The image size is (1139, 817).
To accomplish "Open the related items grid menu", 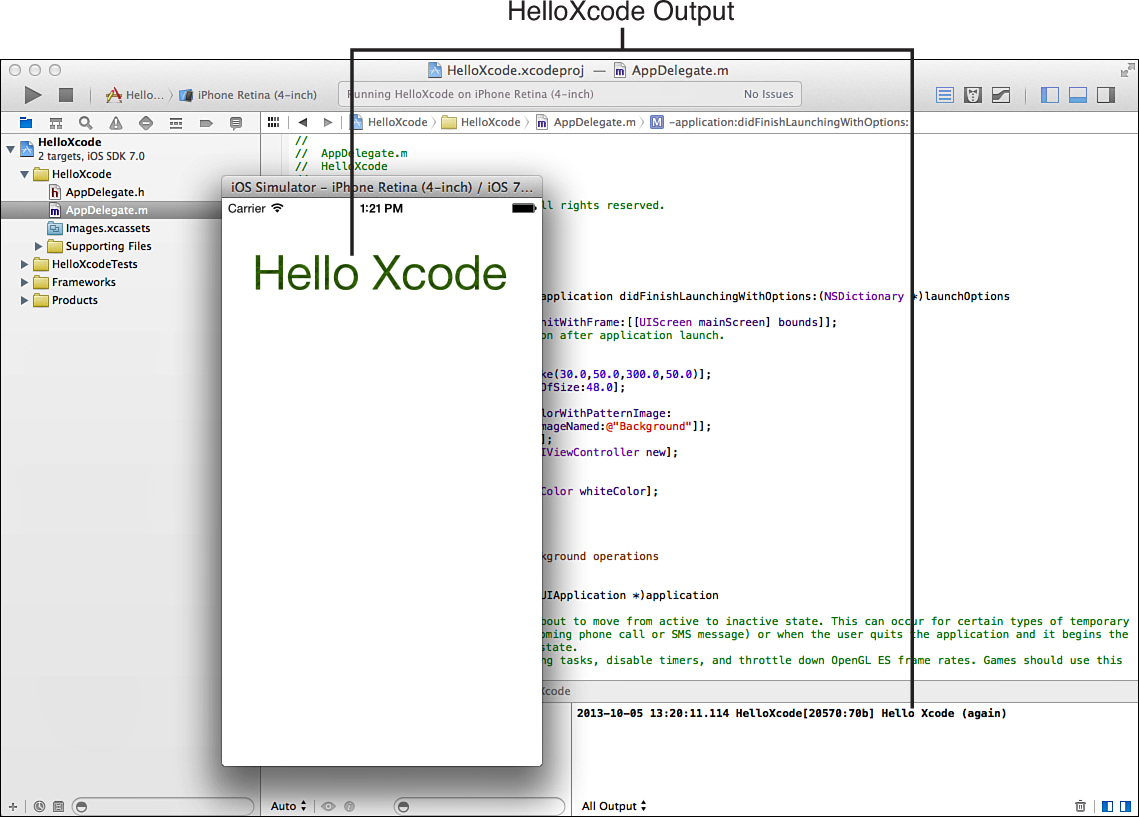I will pyautogui.click(x=273, y=122).
